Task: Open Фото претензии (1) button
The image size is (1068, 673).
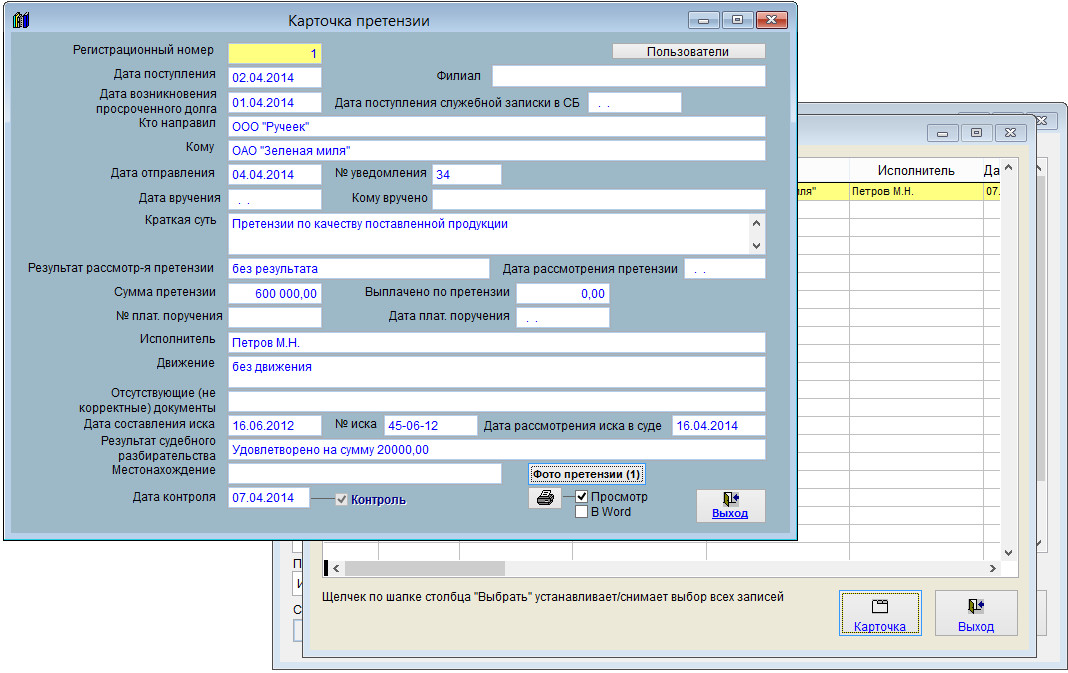Action: [586, 474]
